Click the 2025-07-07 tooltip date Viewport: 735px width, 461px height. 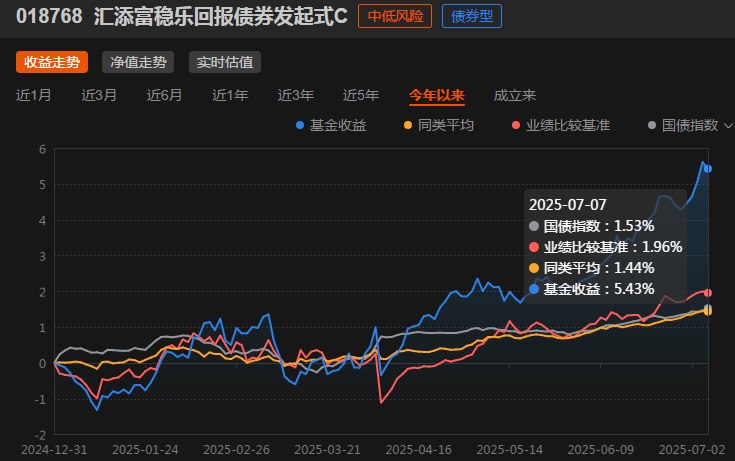click(568, 205)
